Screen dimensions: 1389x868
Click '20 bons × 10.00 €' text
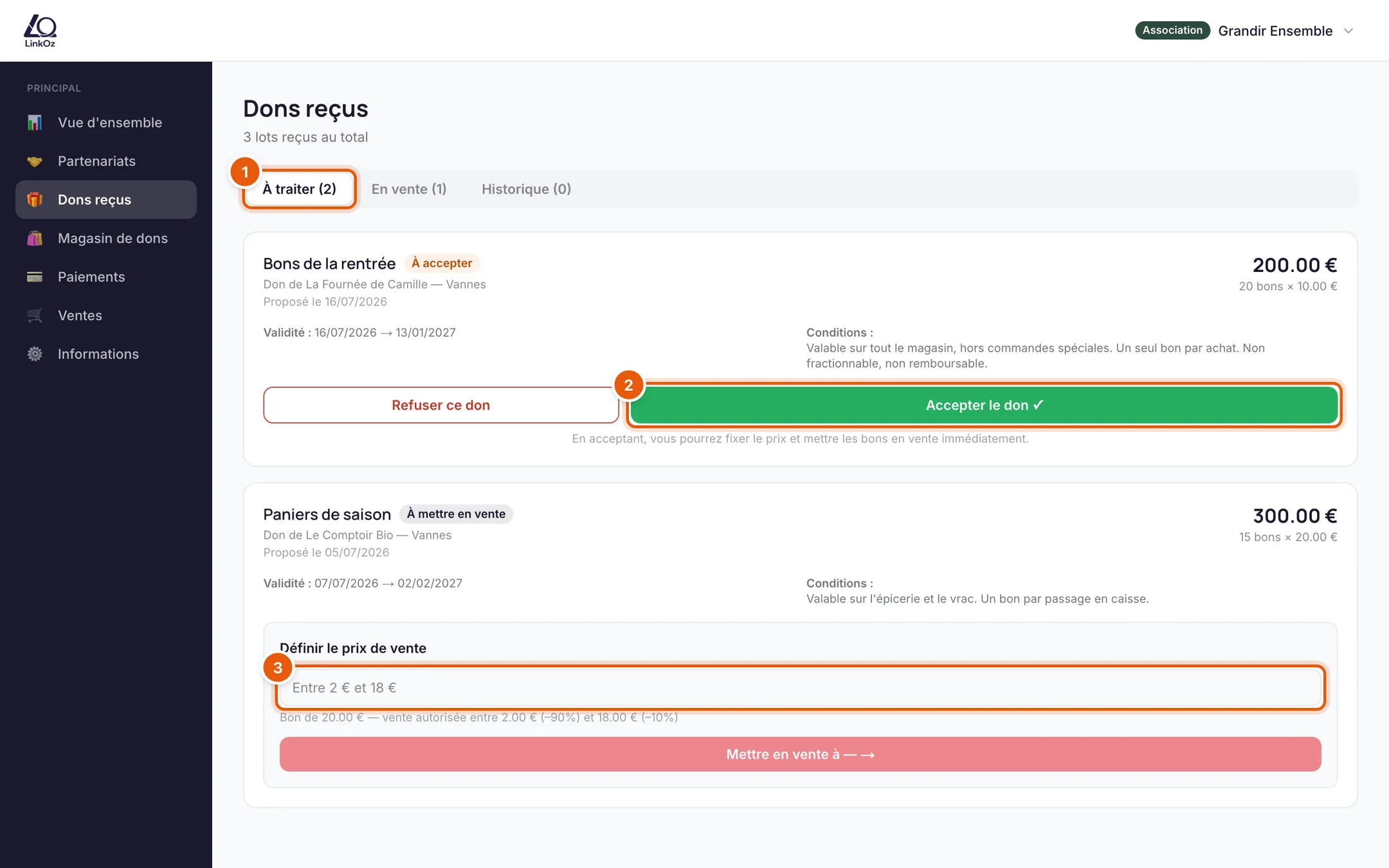[1288, 286]
